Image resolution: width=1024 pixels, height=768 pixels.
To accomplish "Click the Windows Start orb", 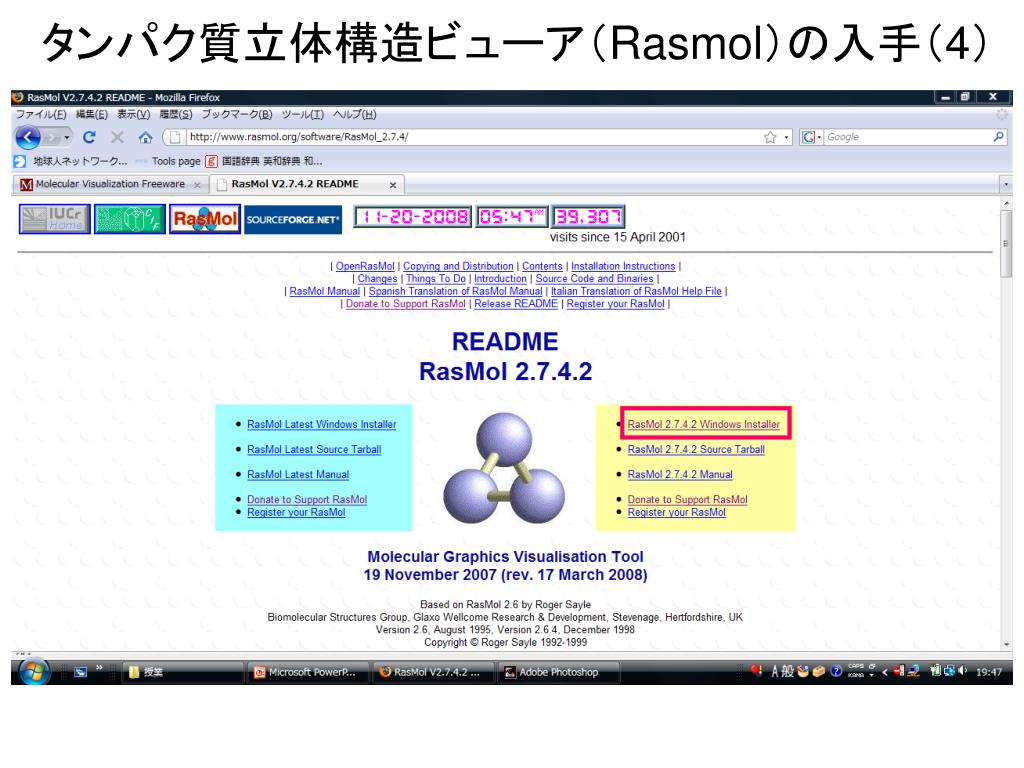I will [34, 671].
